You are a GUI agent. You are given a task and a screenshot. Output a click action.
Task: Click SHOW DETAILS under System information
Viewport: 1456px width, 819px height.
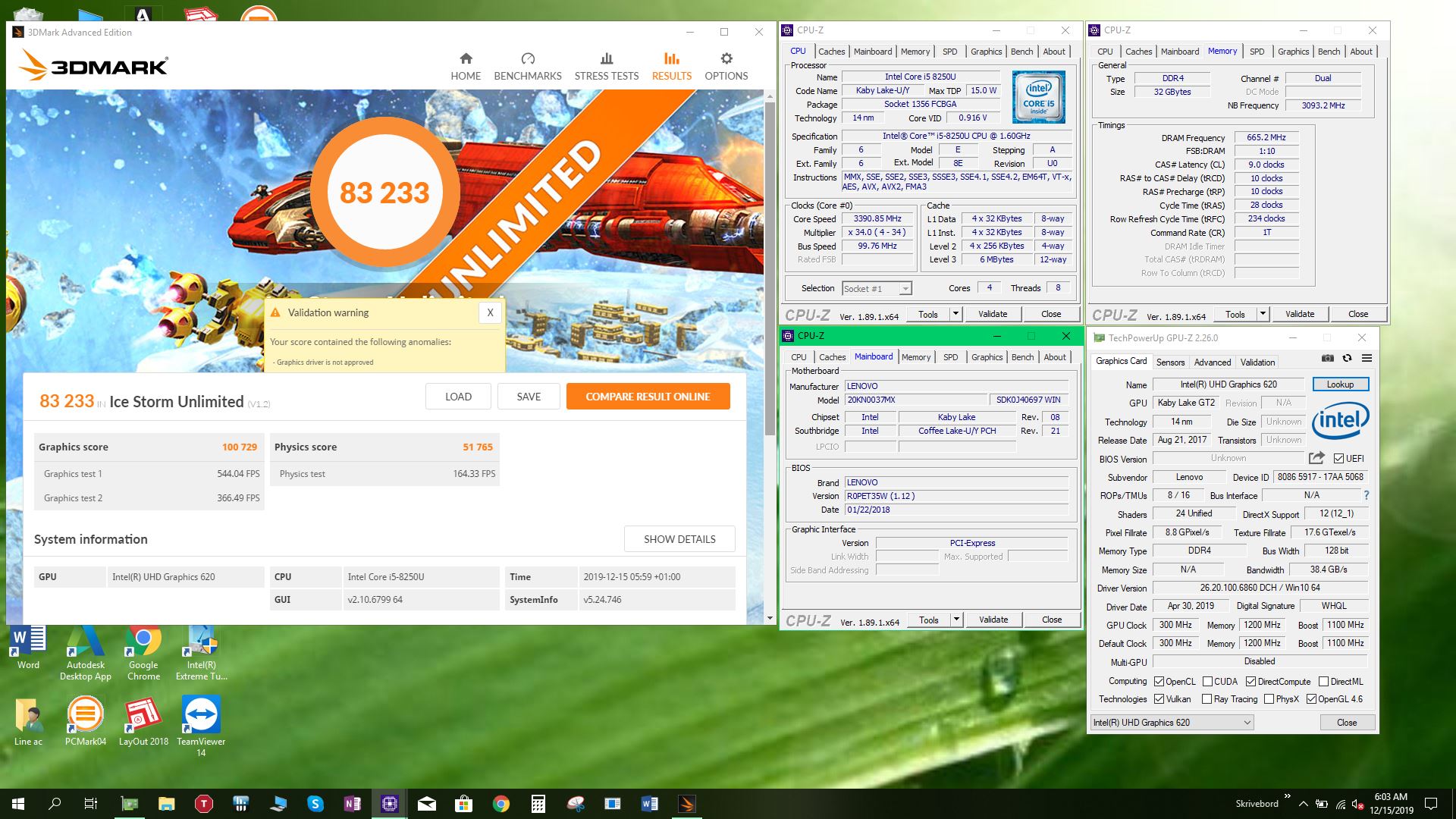click(x=679, y=539)
